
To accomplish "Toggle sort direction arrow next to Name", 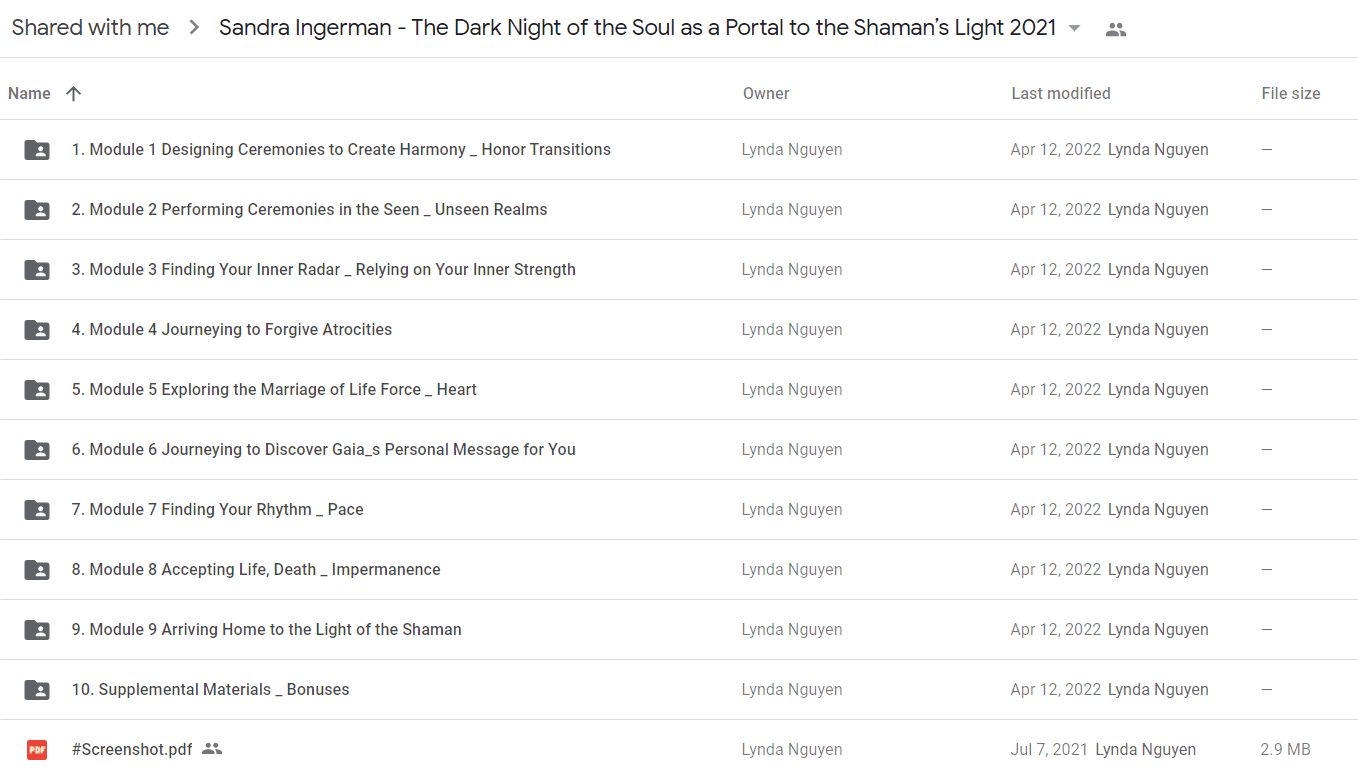I will point(73,93).
